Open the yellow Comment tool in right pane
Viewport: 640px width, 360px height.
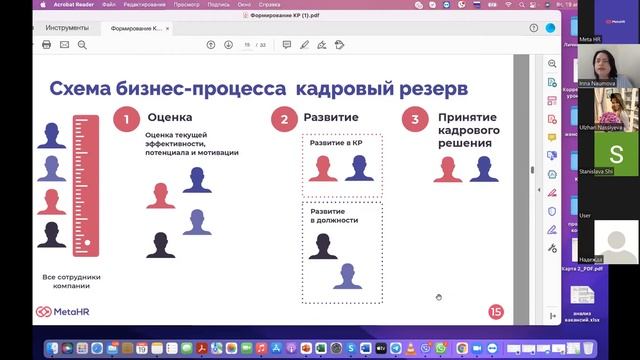click(552, 138)
